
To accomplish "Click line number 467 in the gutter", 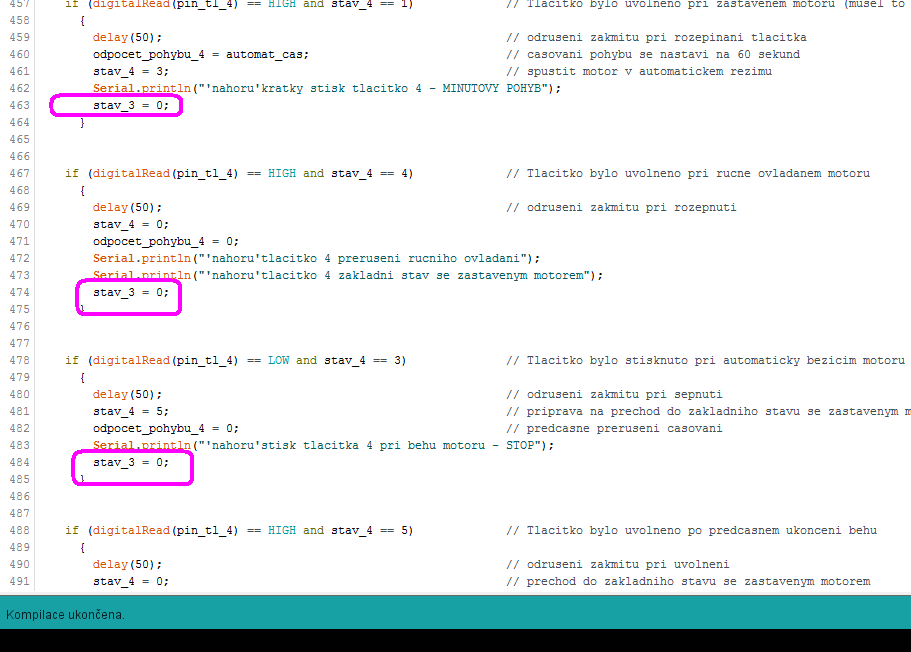I will 19,173.
